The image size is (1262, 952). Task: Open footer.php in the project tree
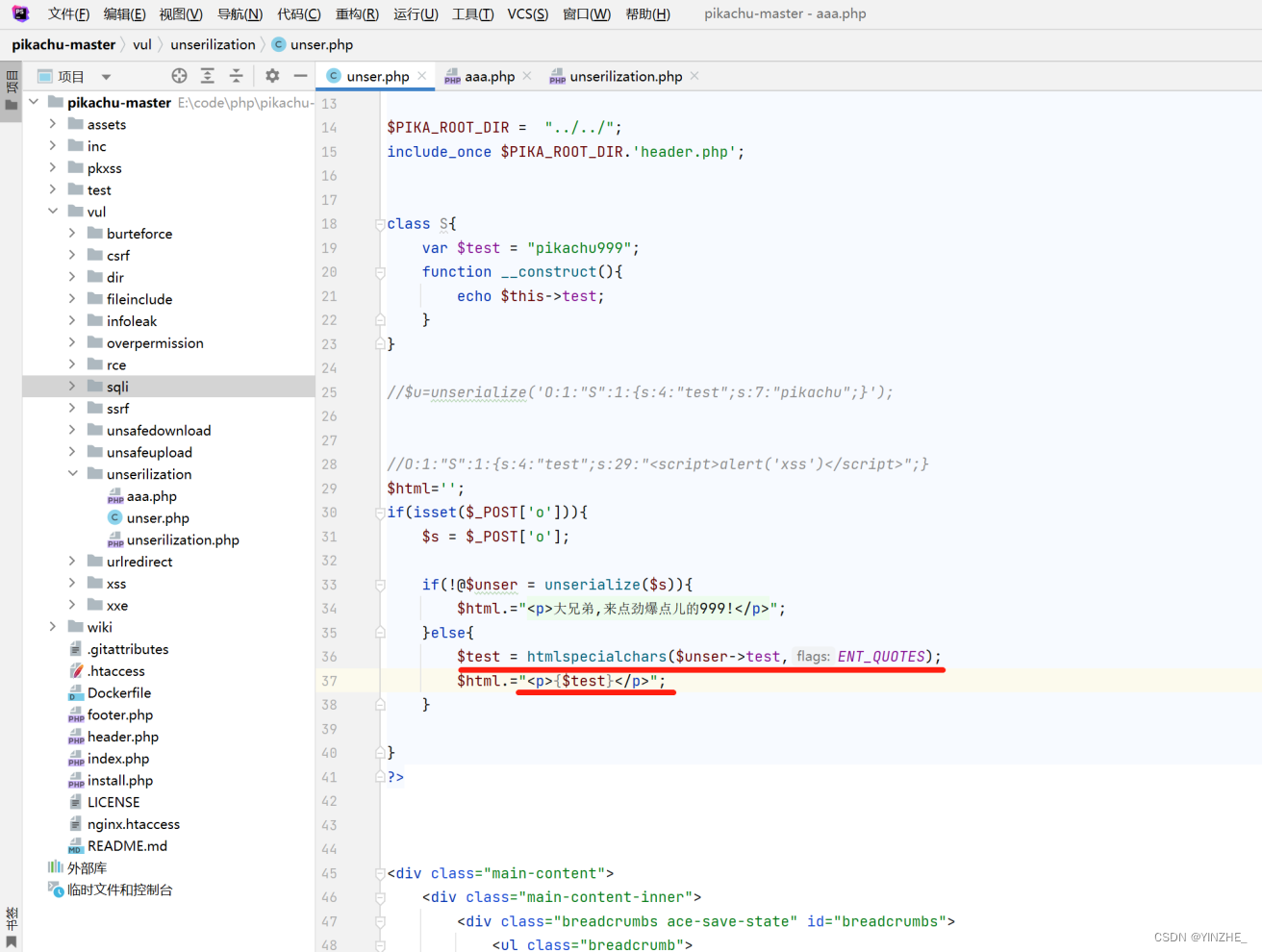pyautogui.click(x=111, y=715)
